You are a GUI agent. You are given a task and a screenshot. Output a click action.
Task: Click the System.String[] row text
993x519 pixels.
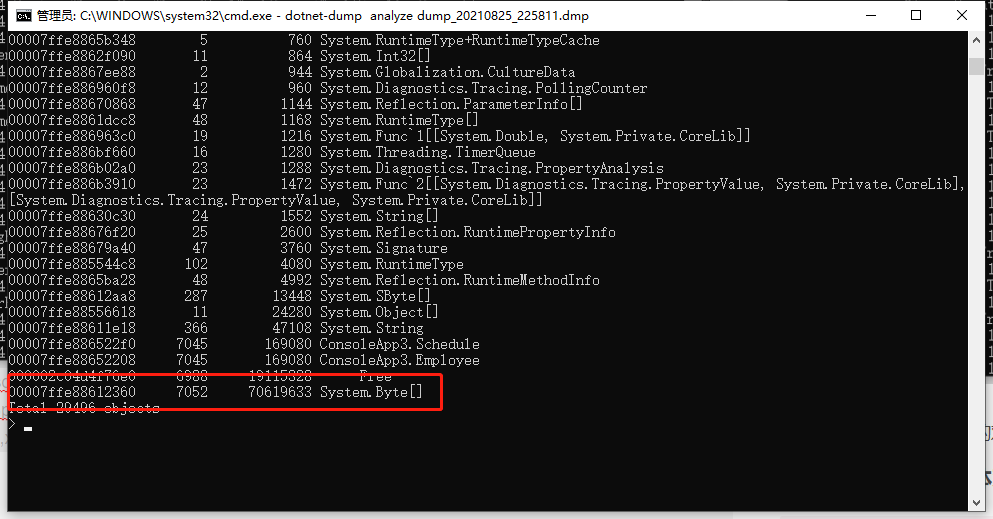click(x=379, y=216)
